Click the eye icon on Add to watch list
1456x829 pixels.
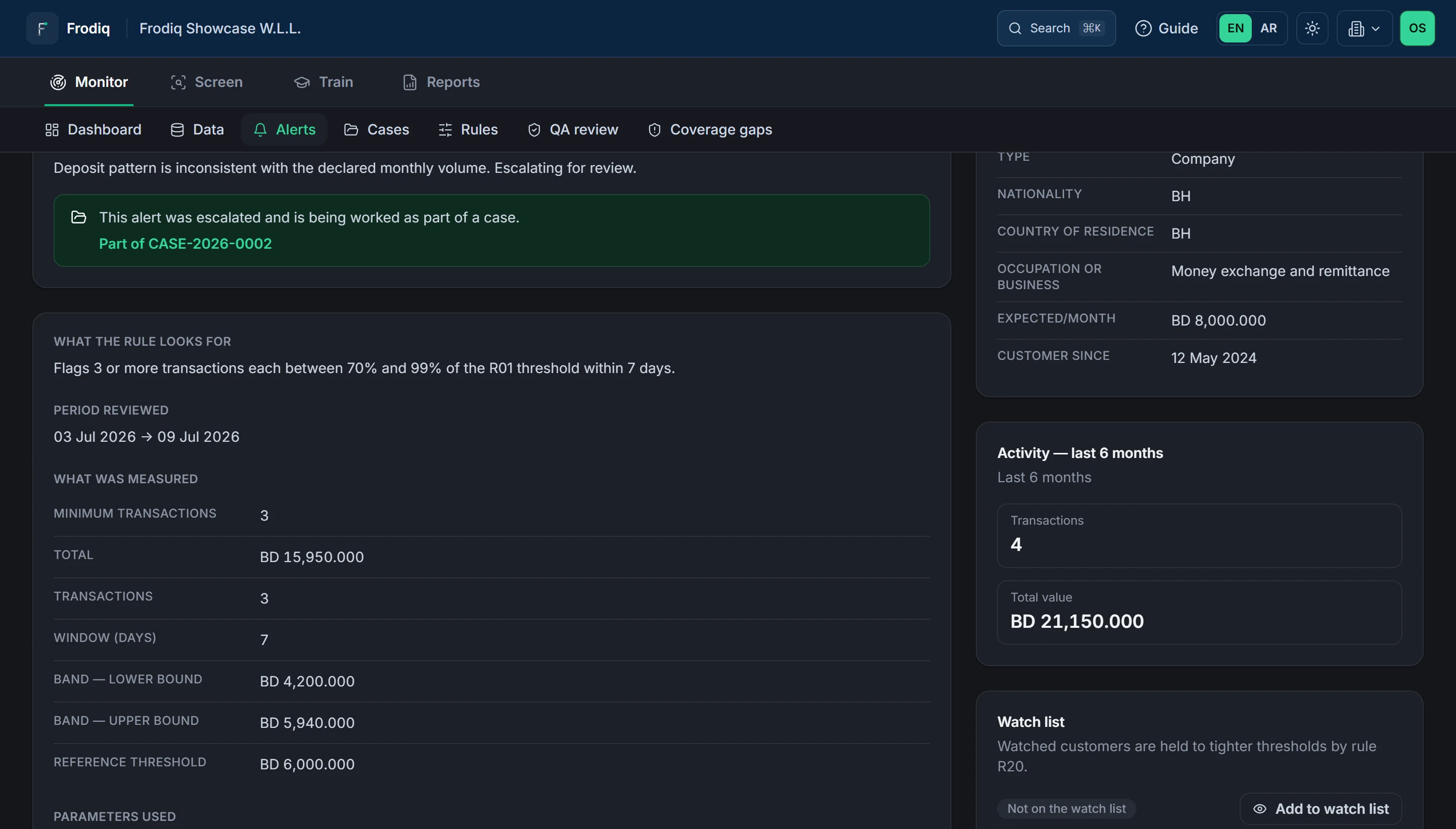tap(1259, 809)
